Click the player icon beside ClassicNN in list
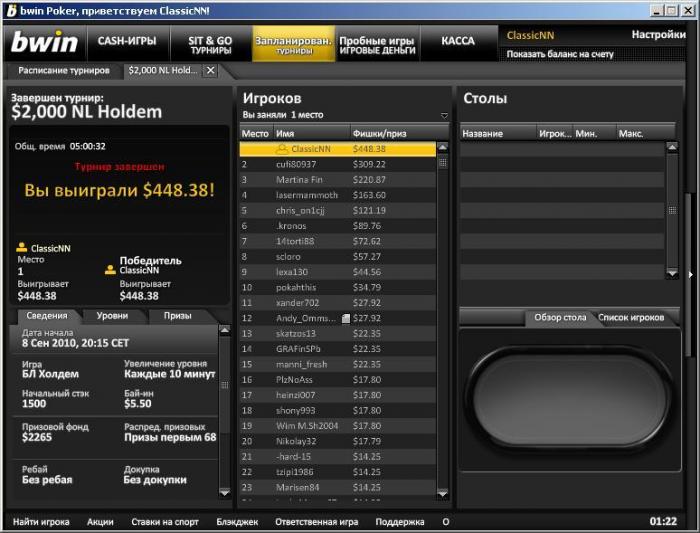Image resolution: width=700 pixels, height=533 pixels. click(x=282, y=149)
